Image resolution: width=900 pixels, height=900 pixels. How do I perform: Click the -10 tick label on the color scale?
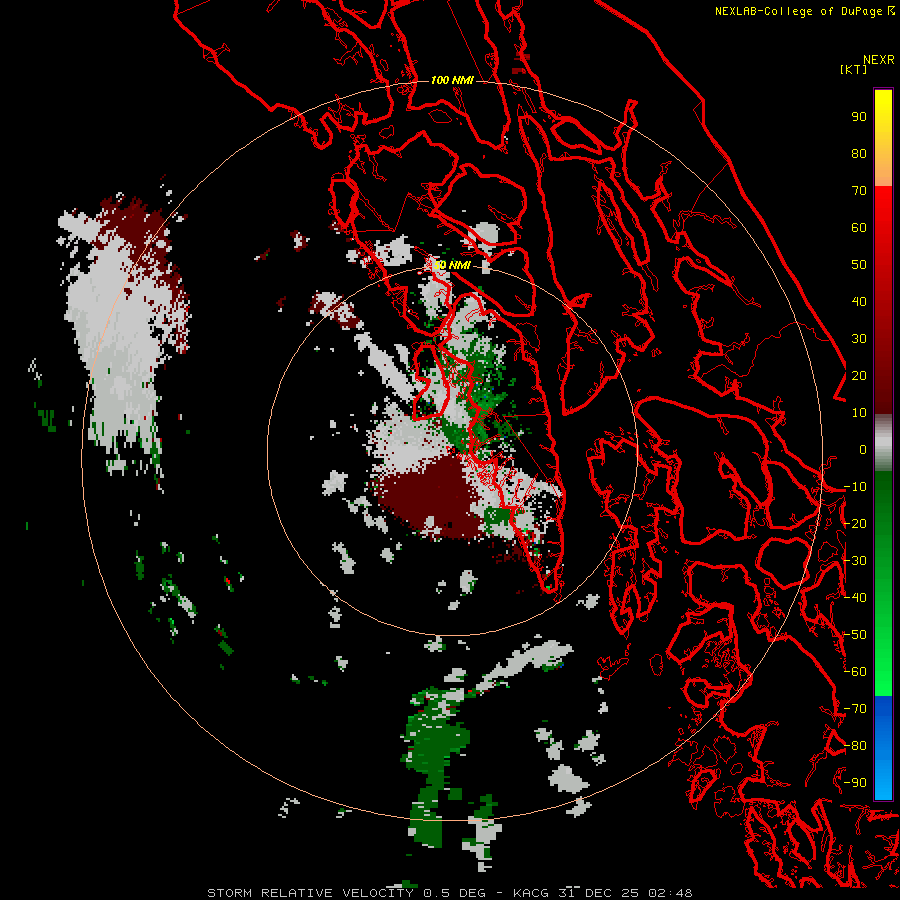coord(855,487)
